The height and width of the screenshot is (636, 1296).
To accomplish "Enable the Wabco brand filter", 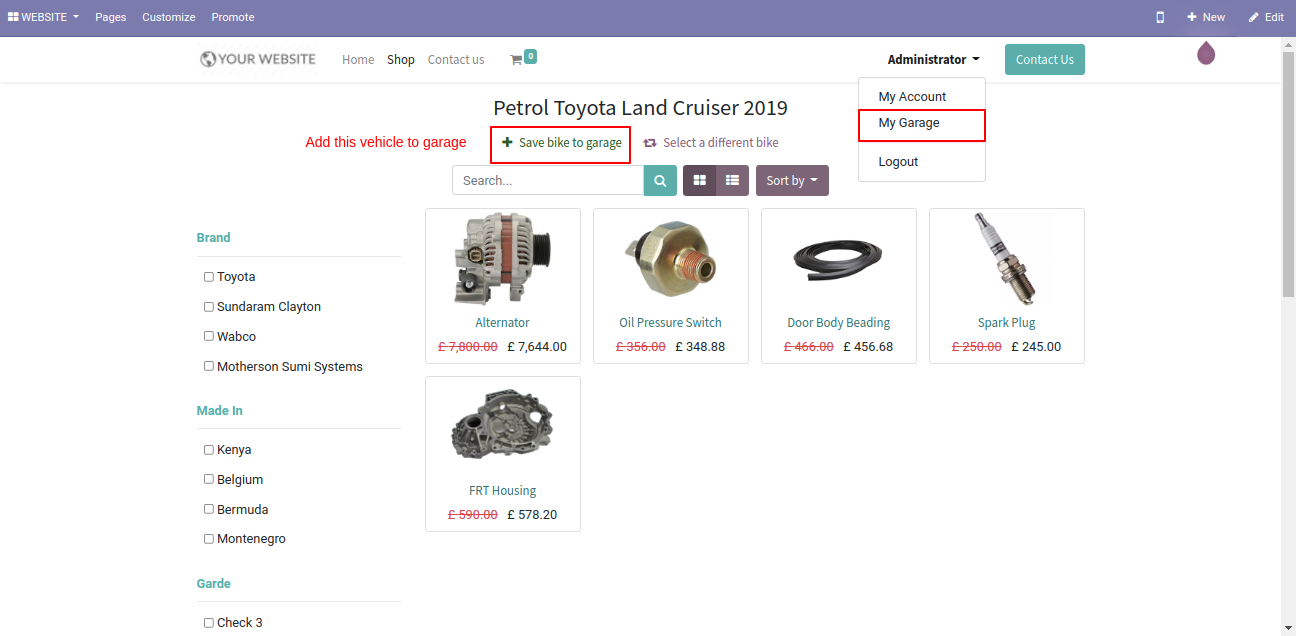I will 209,336.
